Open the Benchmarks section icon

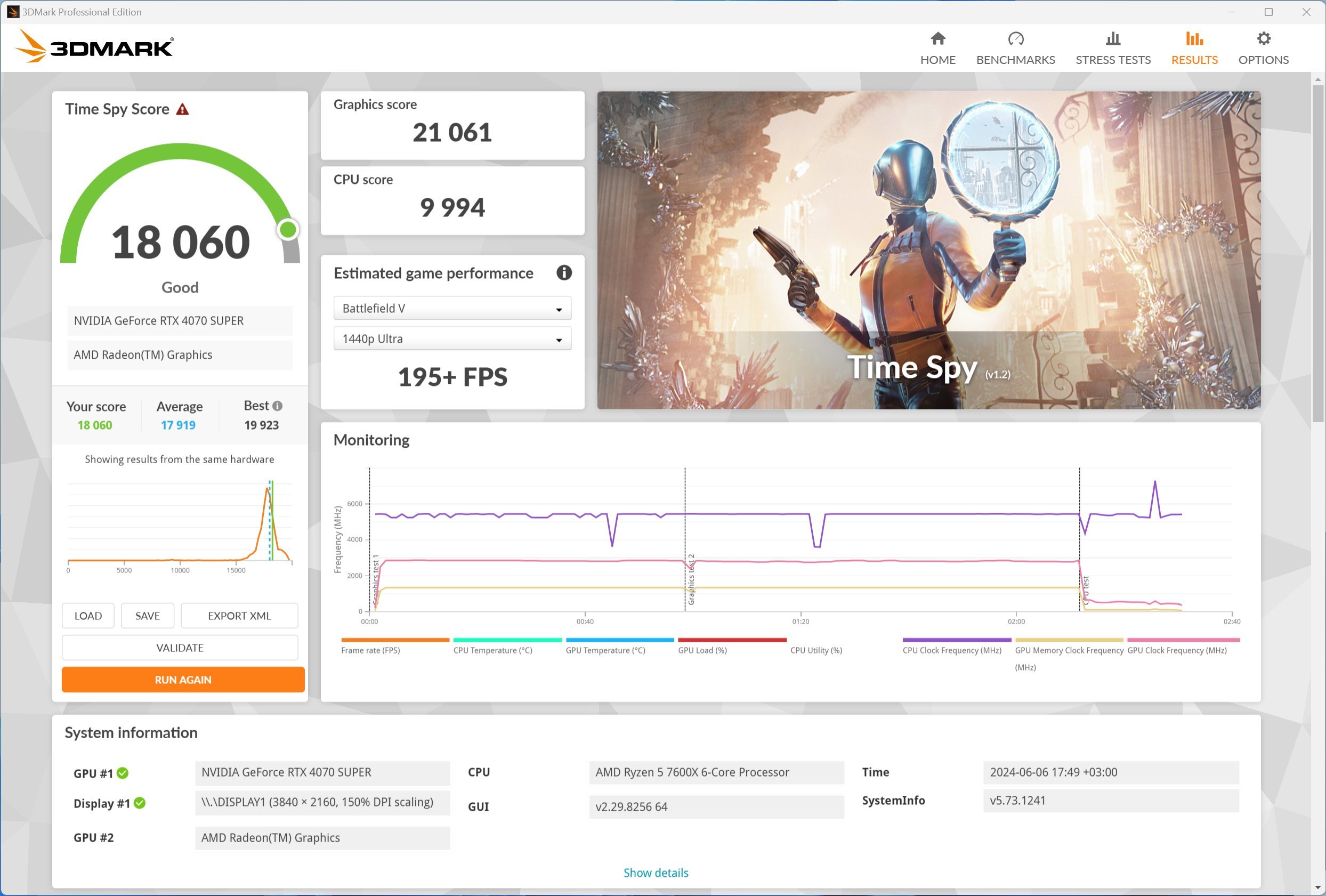[x=1017, y=38]
